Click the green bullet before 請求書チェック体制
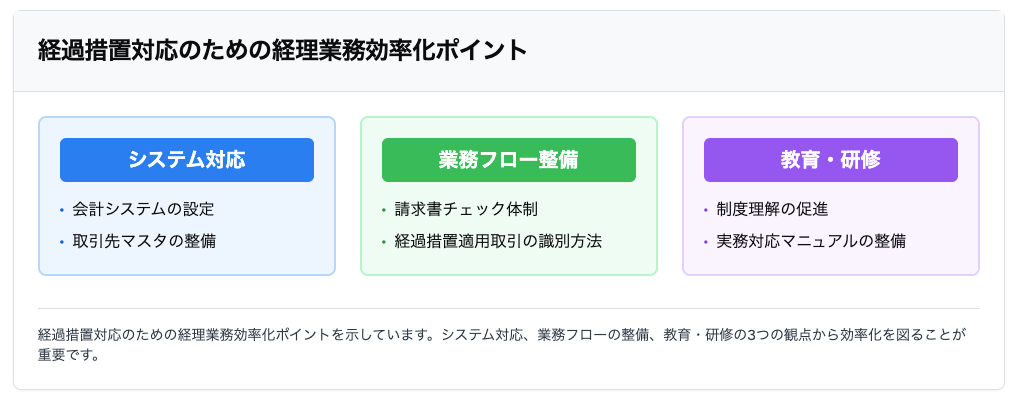The width and height of the screenshot is (1024, 406). coord(383,211)
